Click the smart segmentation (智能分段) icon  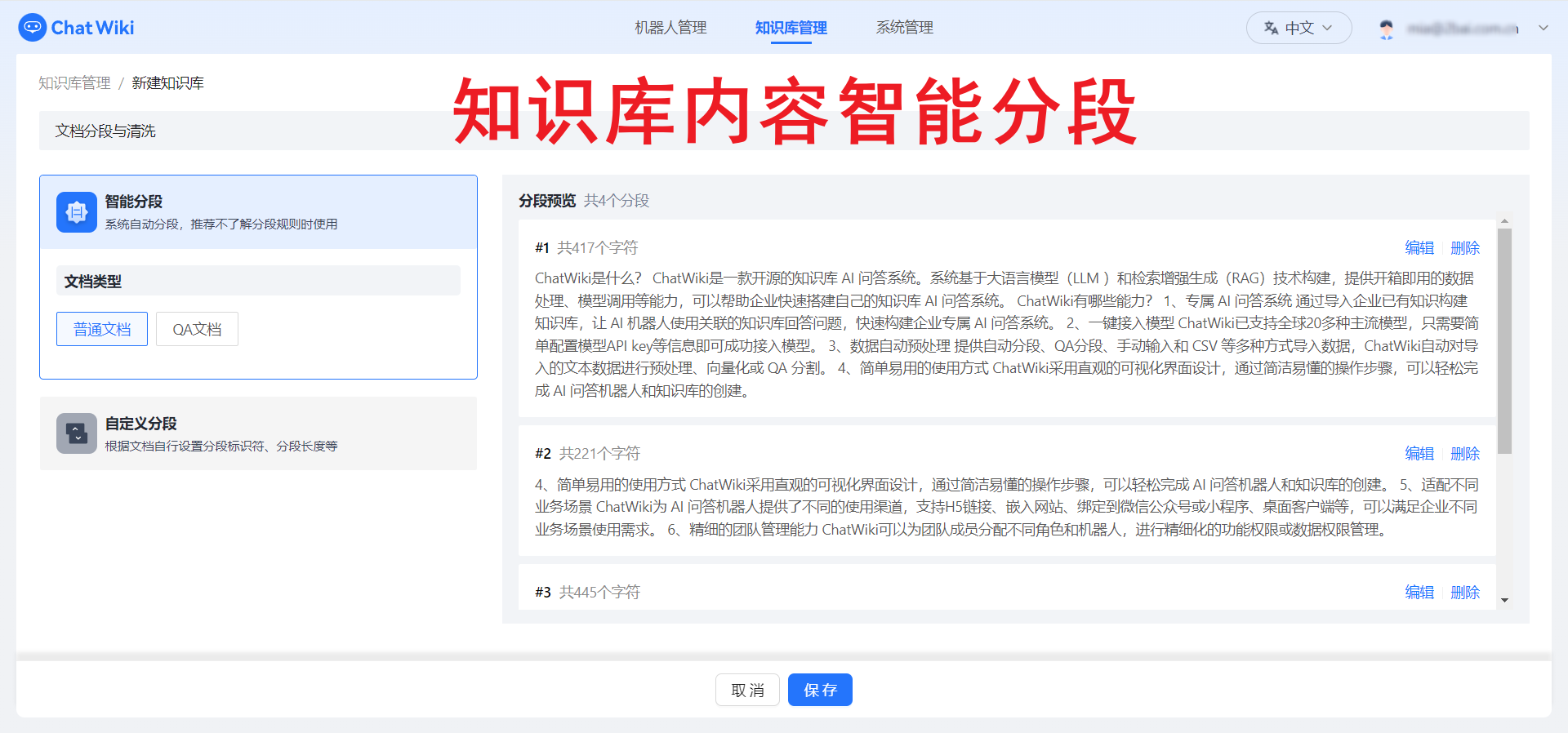[x=77, y=212]
